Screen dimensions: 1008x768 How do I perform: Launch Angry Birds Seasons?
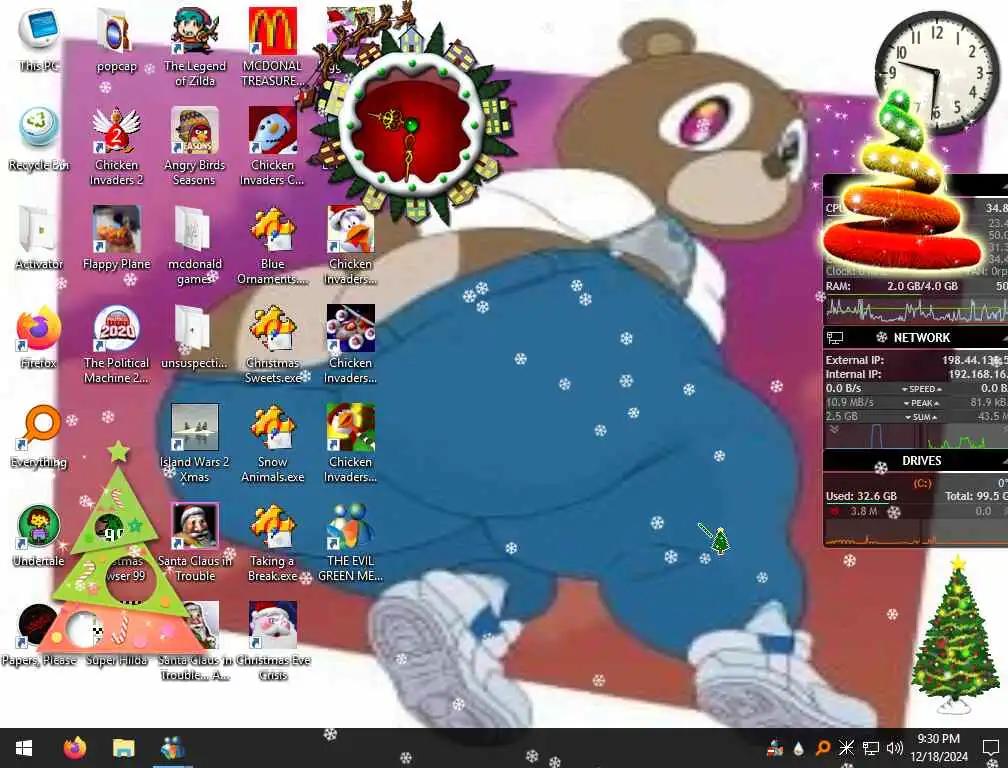click(194, 147)
